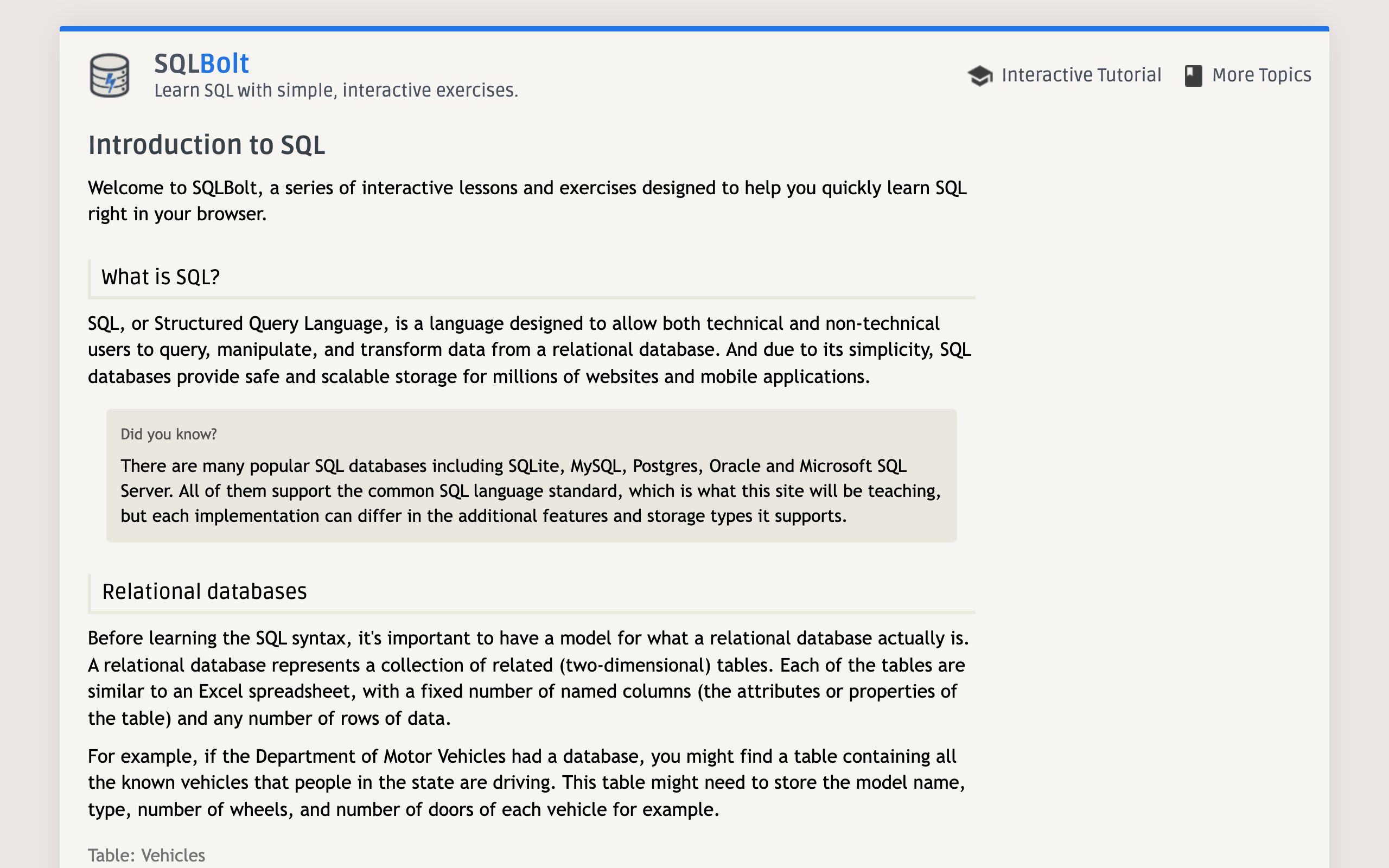Click the 'Relational databases' section heading
This screenshot has height=868, width=1389.
pyautogui.click(x=205, y=591)
